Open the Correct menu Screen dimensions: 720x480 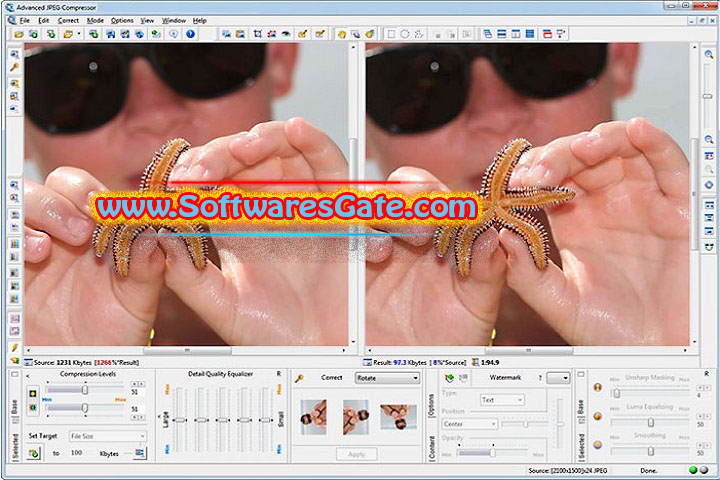pos(68,21)
